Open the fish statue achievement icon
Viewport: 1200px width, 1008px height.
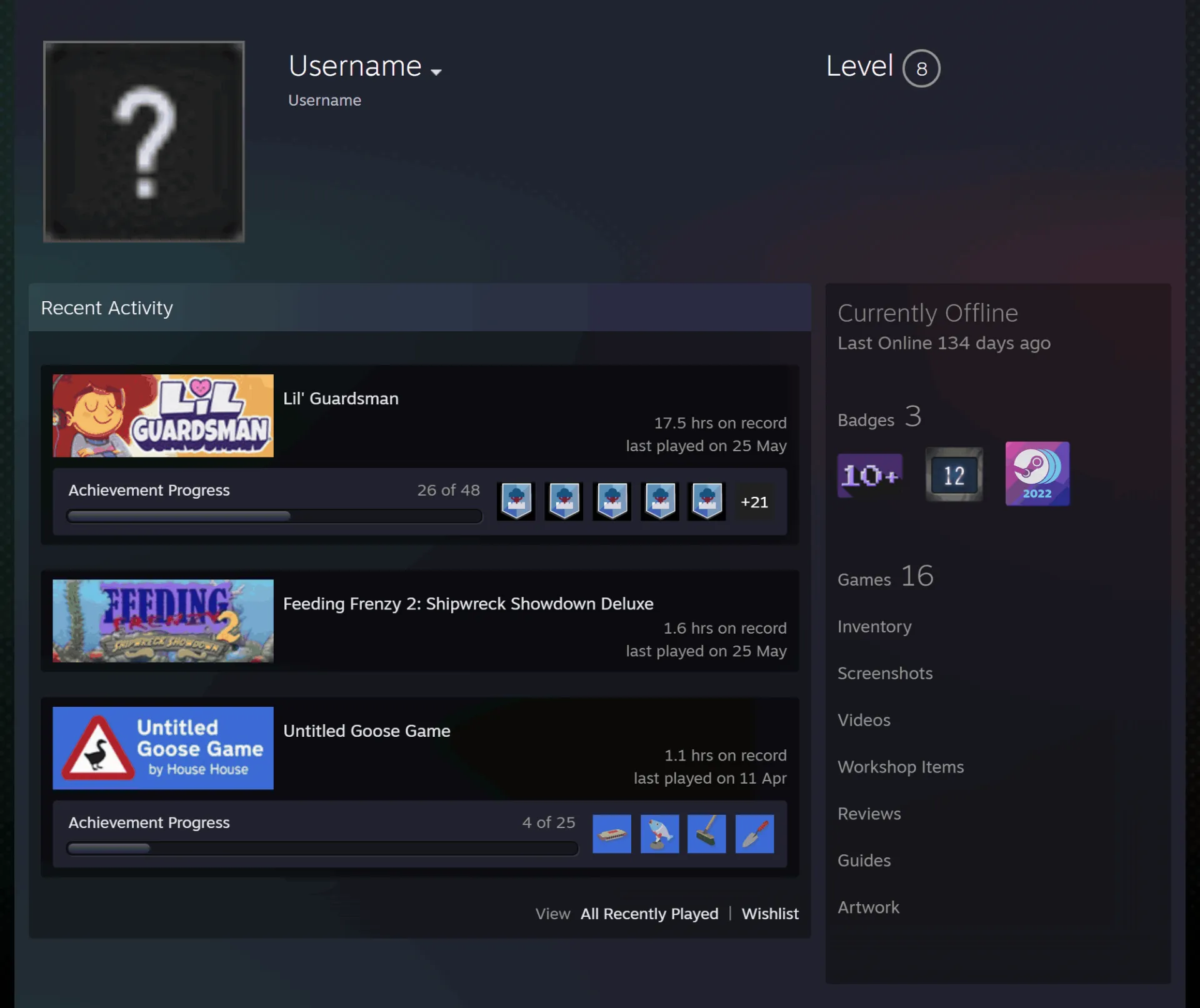pyautogui.click(x=660, y=834)
